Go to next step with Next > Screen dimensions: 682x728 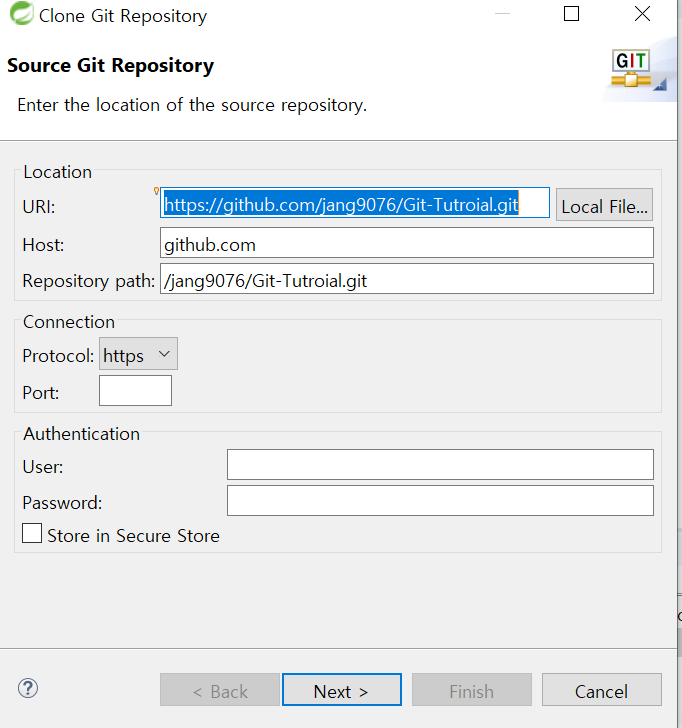[x=342, y=689]
